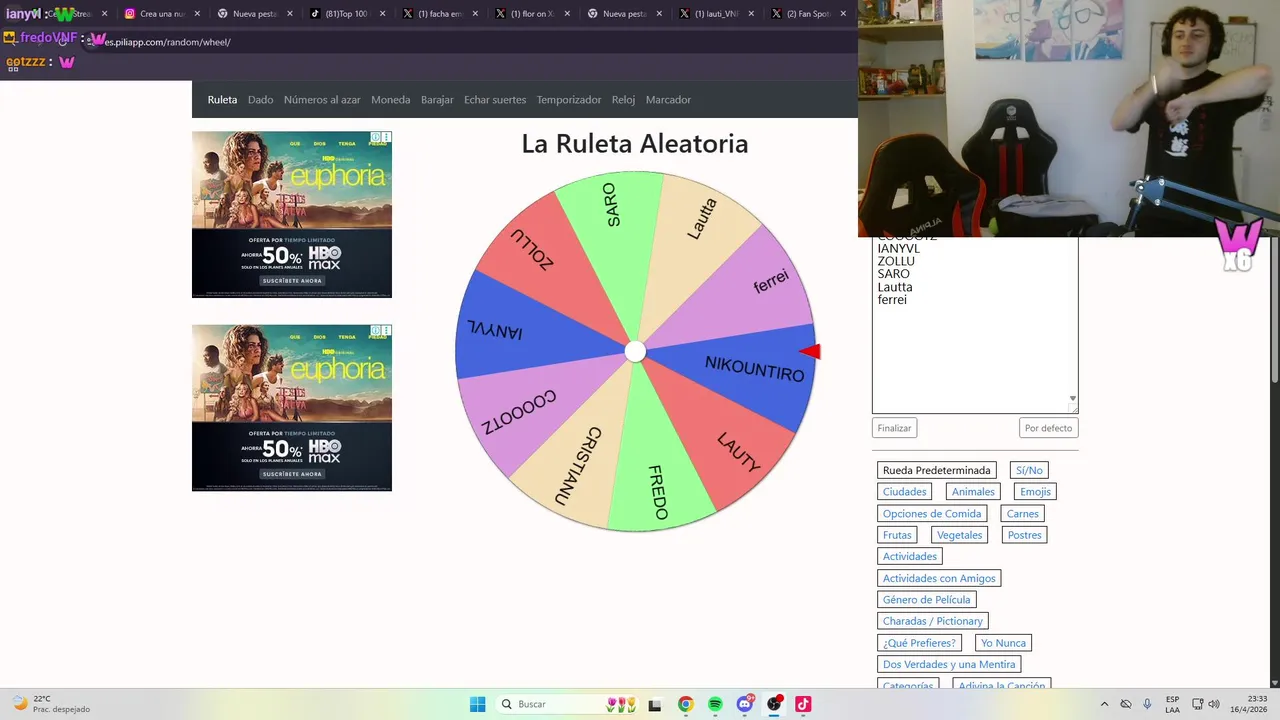Image resolution: width=1280 pixels, height=720 pixels.
Task: Open OBS Studio from the taskbar
Action: click(x=774, y=704)
